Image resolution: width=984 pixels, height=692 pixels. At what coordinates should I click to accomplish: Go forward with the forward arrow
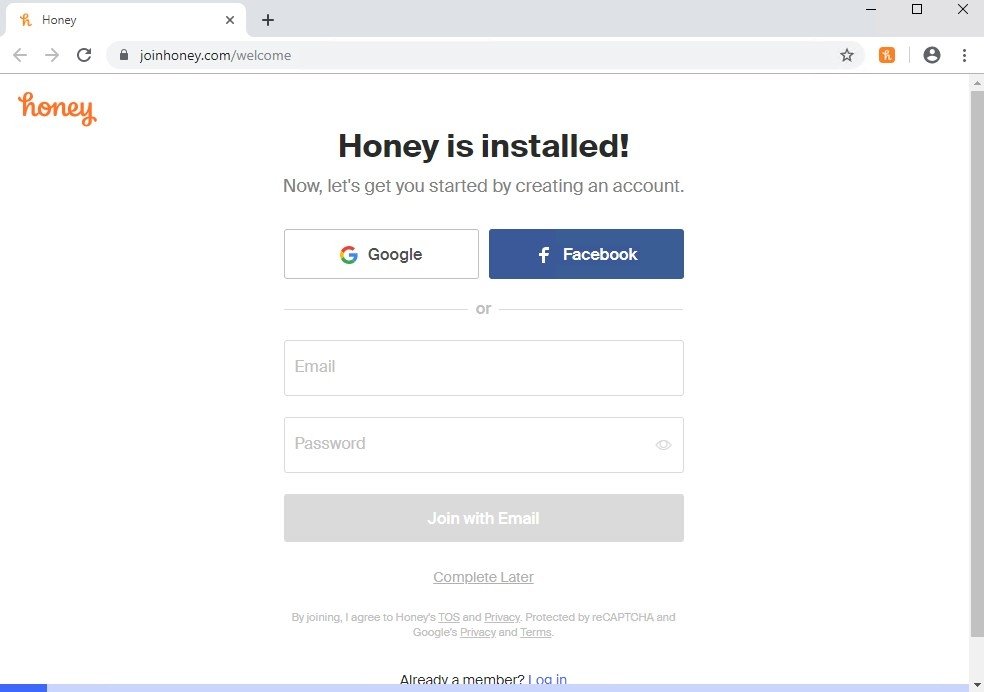click(x=52, y=55)
